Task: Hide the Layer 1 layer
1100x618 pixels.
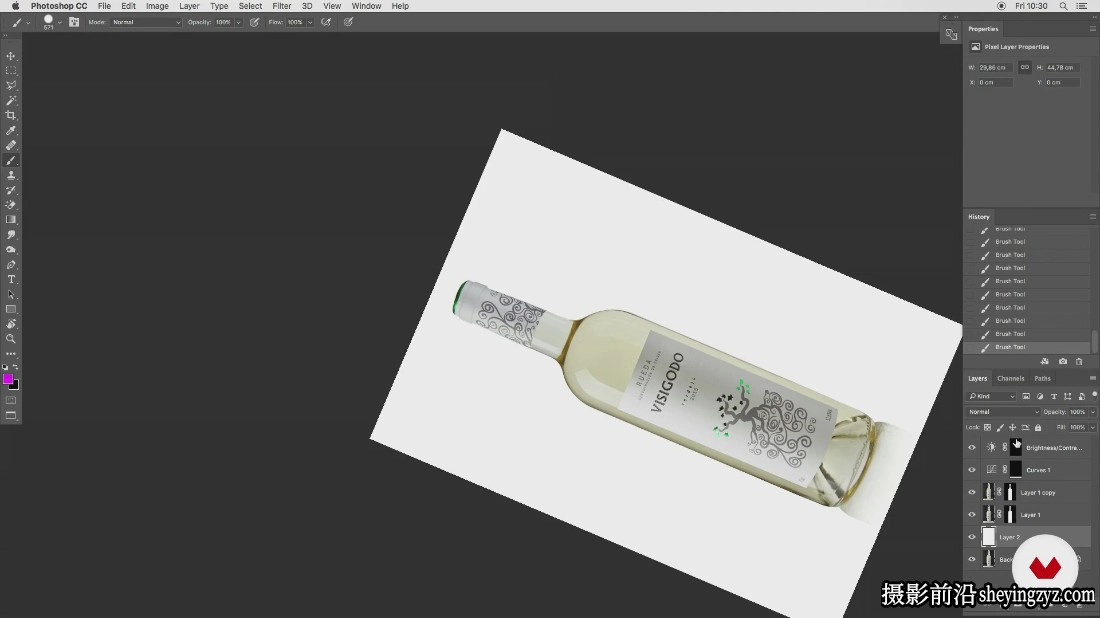Action: 972,515
